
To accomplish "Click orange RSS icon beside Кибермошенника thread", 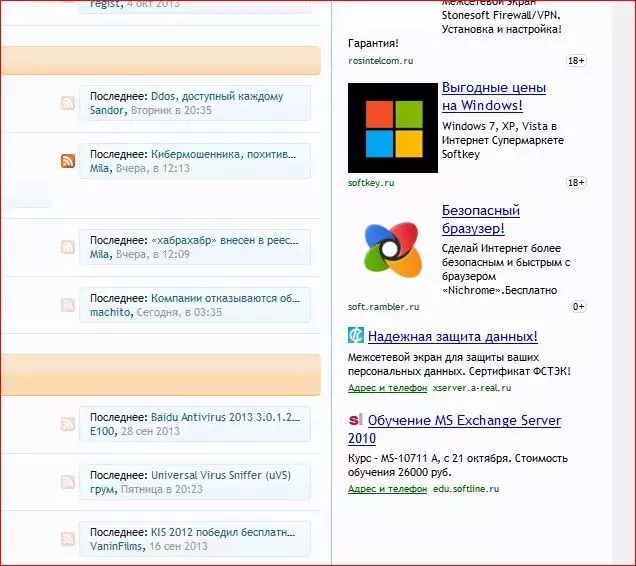I will point(68,161).
